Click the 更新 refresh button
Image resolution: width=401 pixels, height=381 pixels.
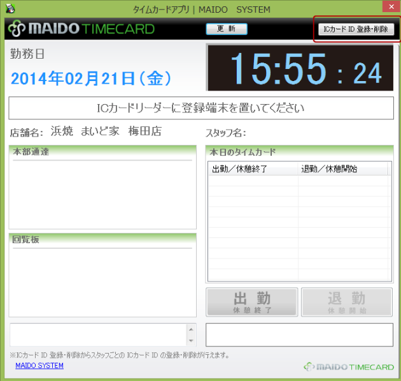pos(226,29)
